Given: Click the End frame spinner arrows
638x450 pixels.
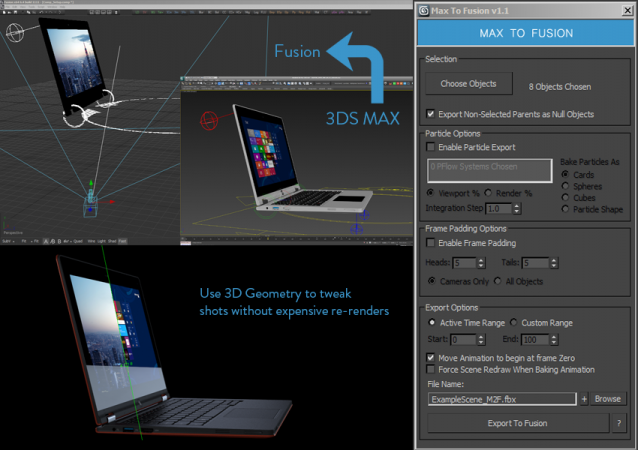Looking at the screenshot, I should coord(554,339).
